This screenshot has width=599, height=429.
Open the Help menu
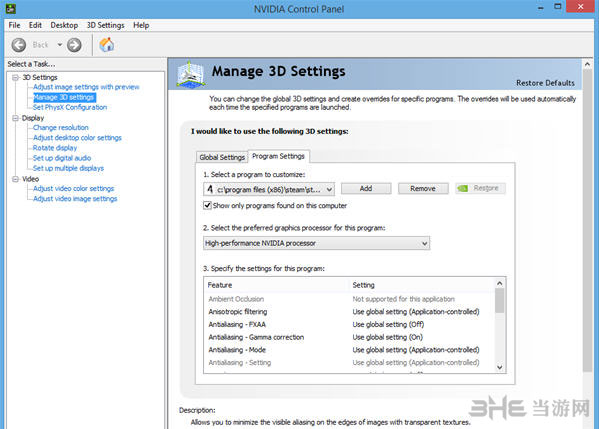(141, 25)
